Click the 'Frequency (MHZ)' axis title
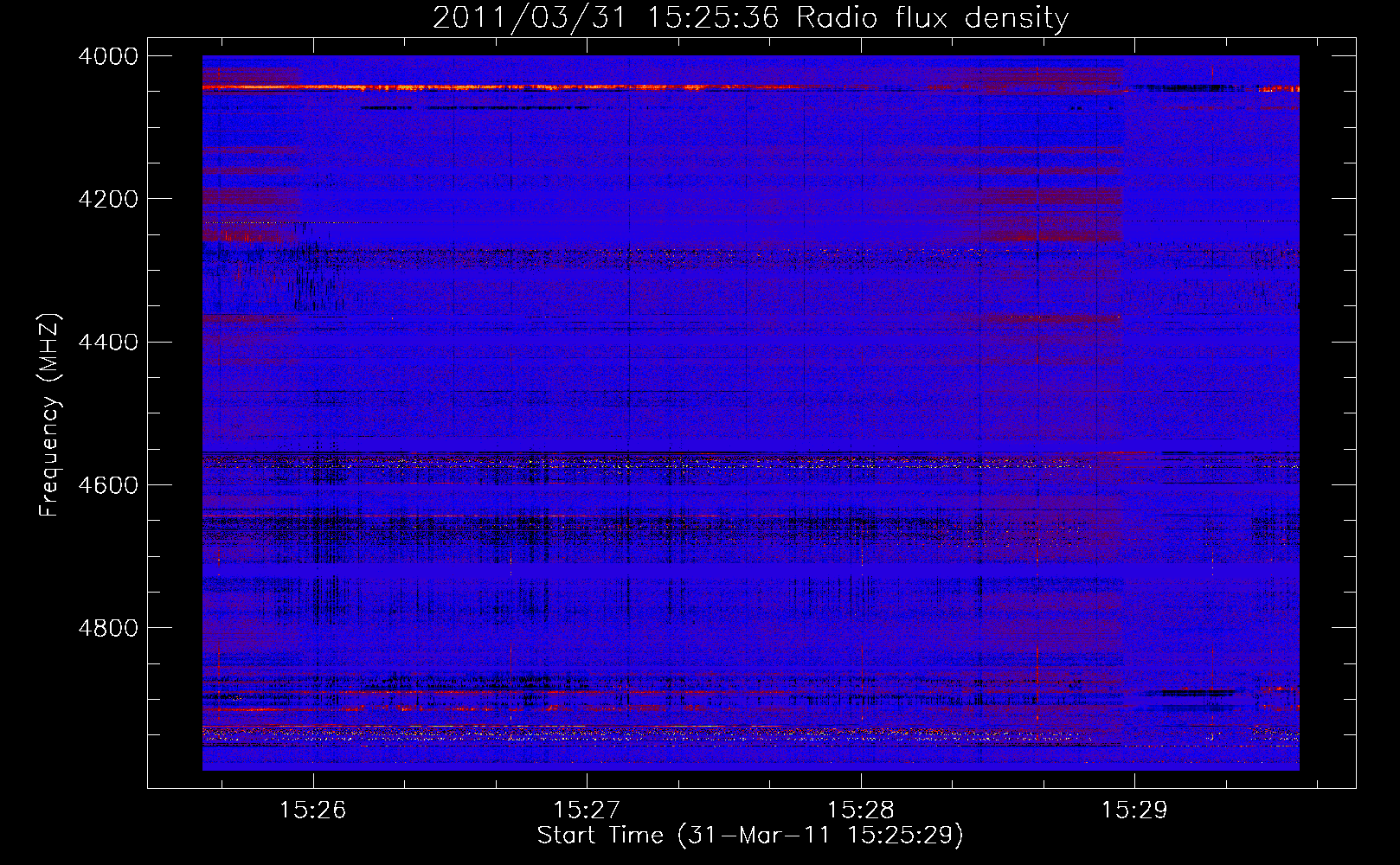 coord(50,414)
